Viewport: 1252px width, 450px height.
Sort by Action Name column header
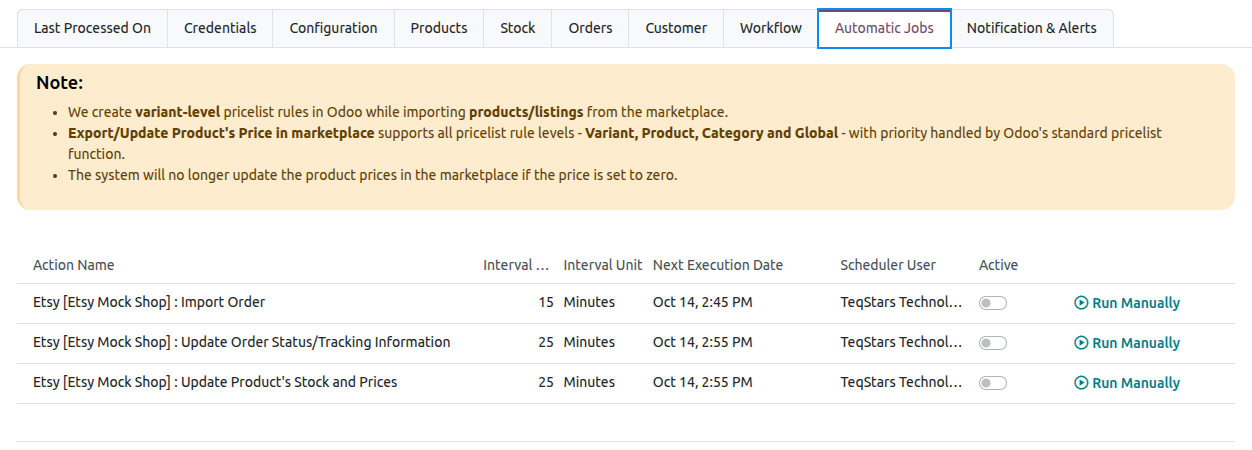[74, 265]
